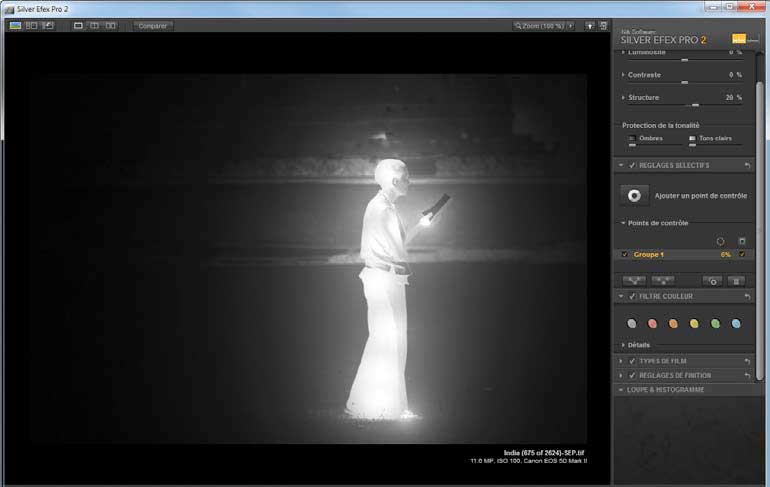Expand the Réglages de Finition section

point(621,376)
